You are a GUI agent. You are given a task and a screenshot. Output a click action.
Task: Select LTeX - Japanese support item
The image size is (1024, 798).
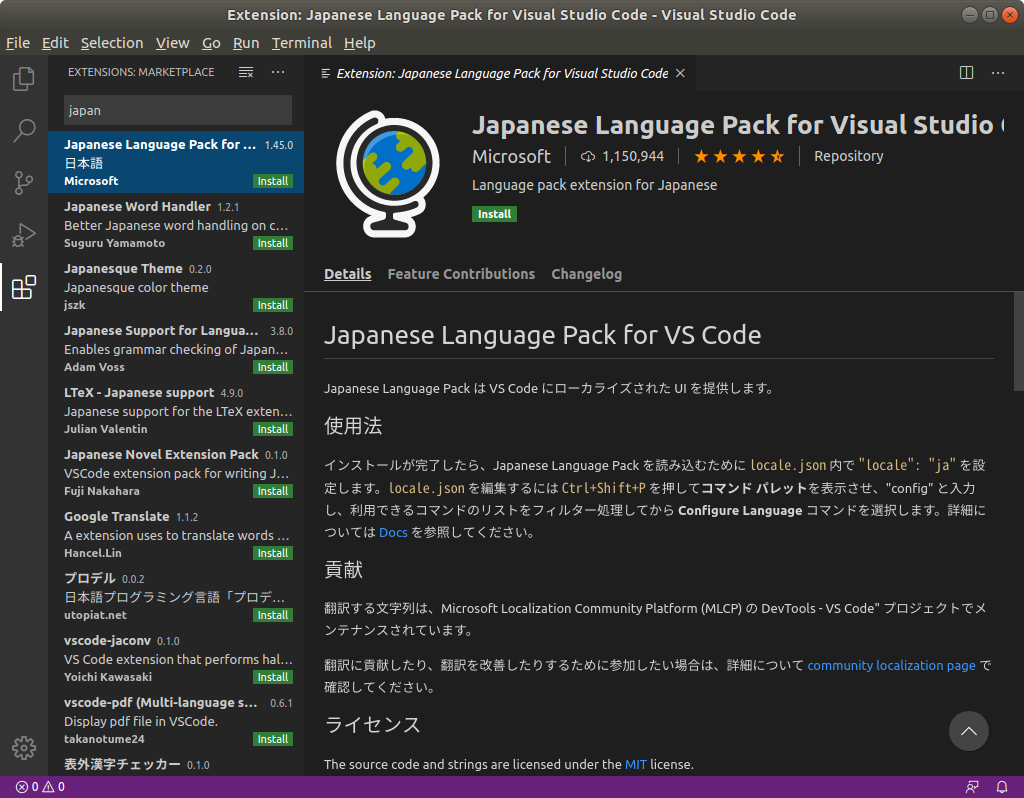point(176,410)
